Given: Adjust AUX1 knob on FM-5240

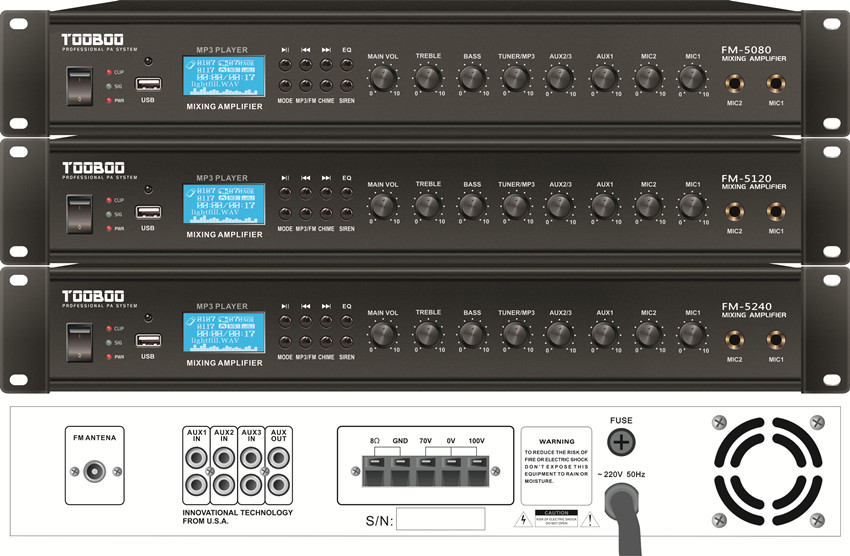Looking at the screenshot, I should click(x=604, y=334).
